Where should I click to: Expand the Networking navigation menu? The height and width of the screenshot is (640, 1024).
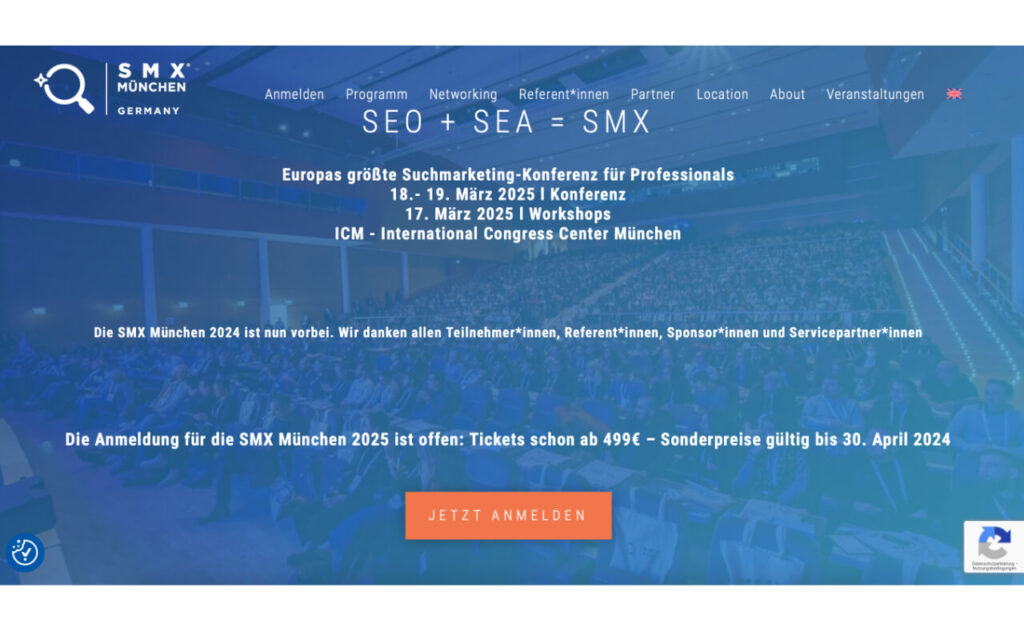(x=463, y=94)
